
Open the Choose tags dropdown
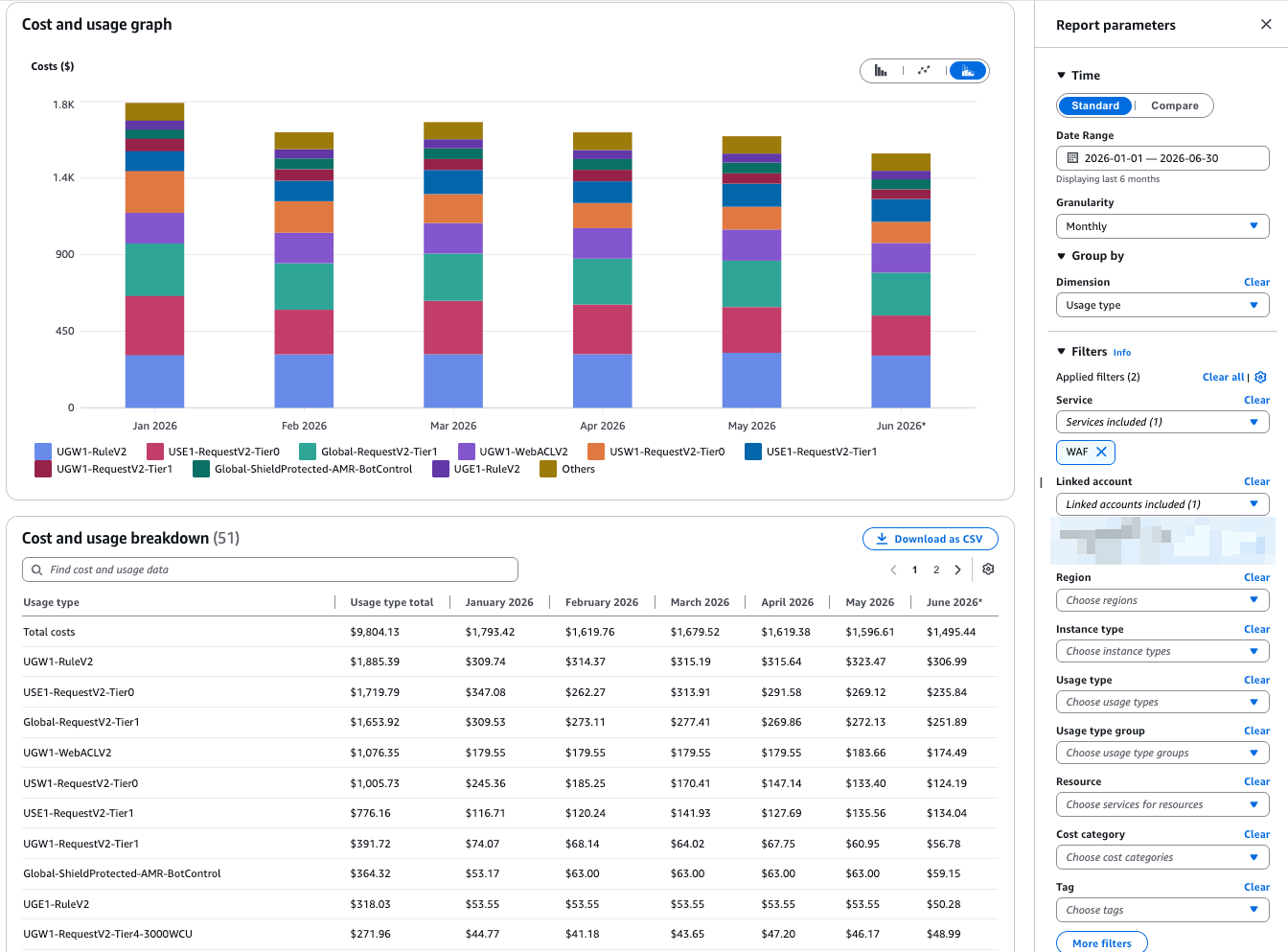pos(1162,910)
